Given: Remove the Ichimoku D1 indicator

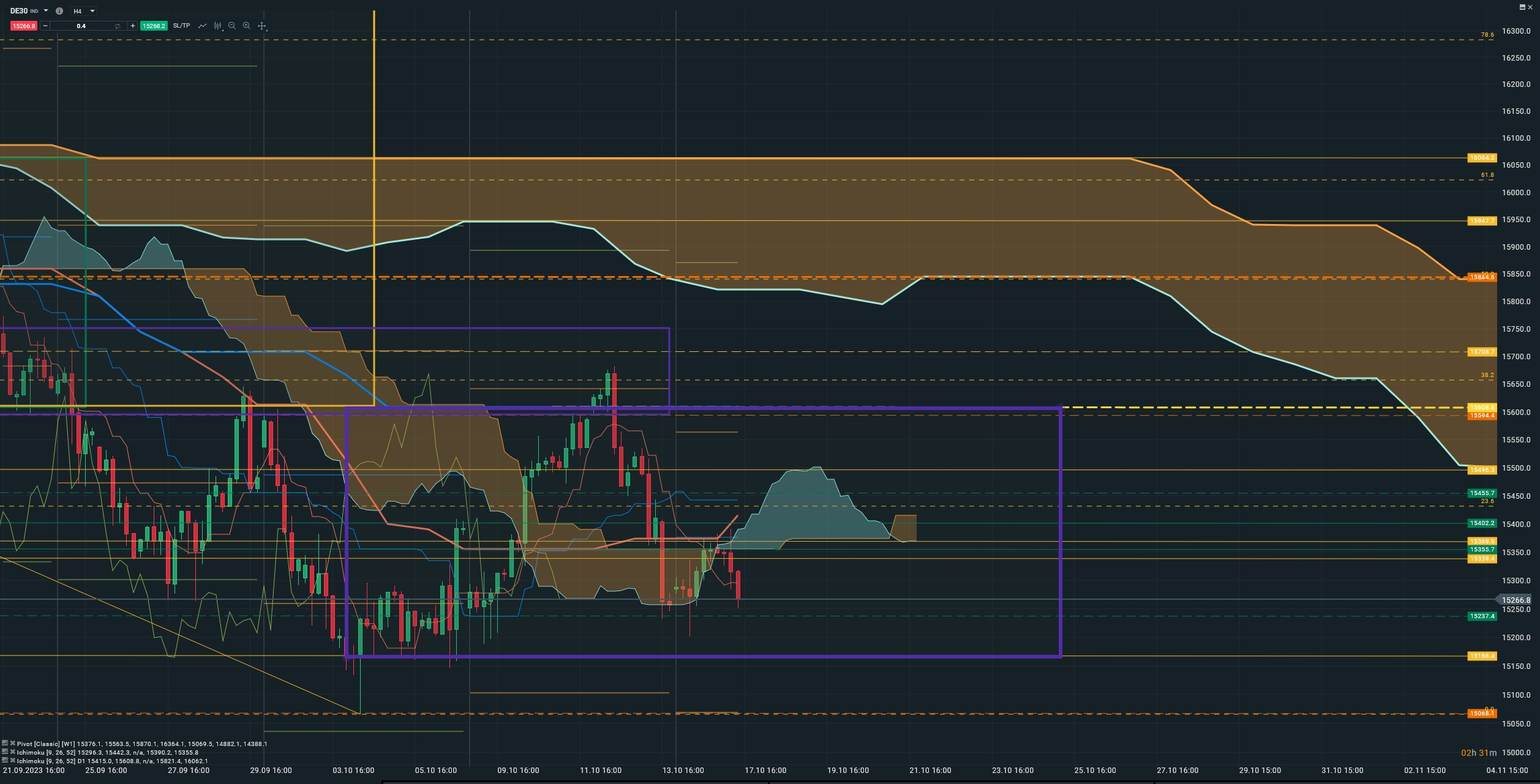Looking at the screenshot, I should click(12, 760).
